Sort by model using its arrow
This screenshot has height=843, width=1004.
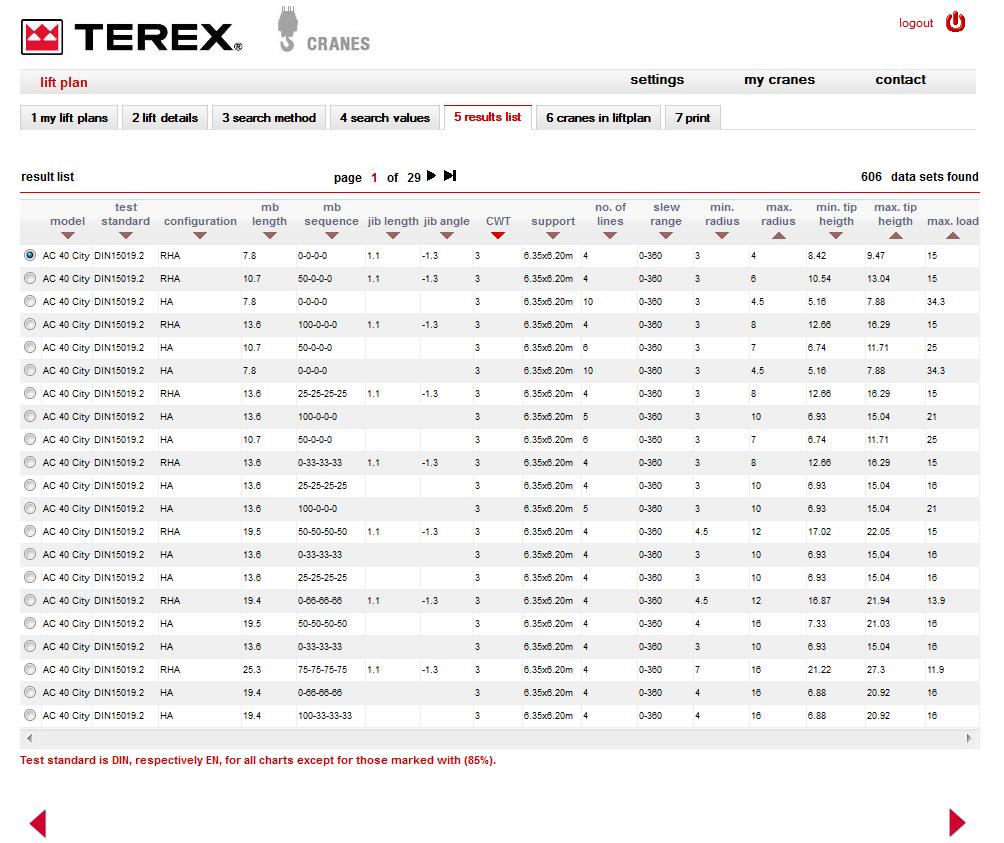pyautogui.click(x=68, y=236)
